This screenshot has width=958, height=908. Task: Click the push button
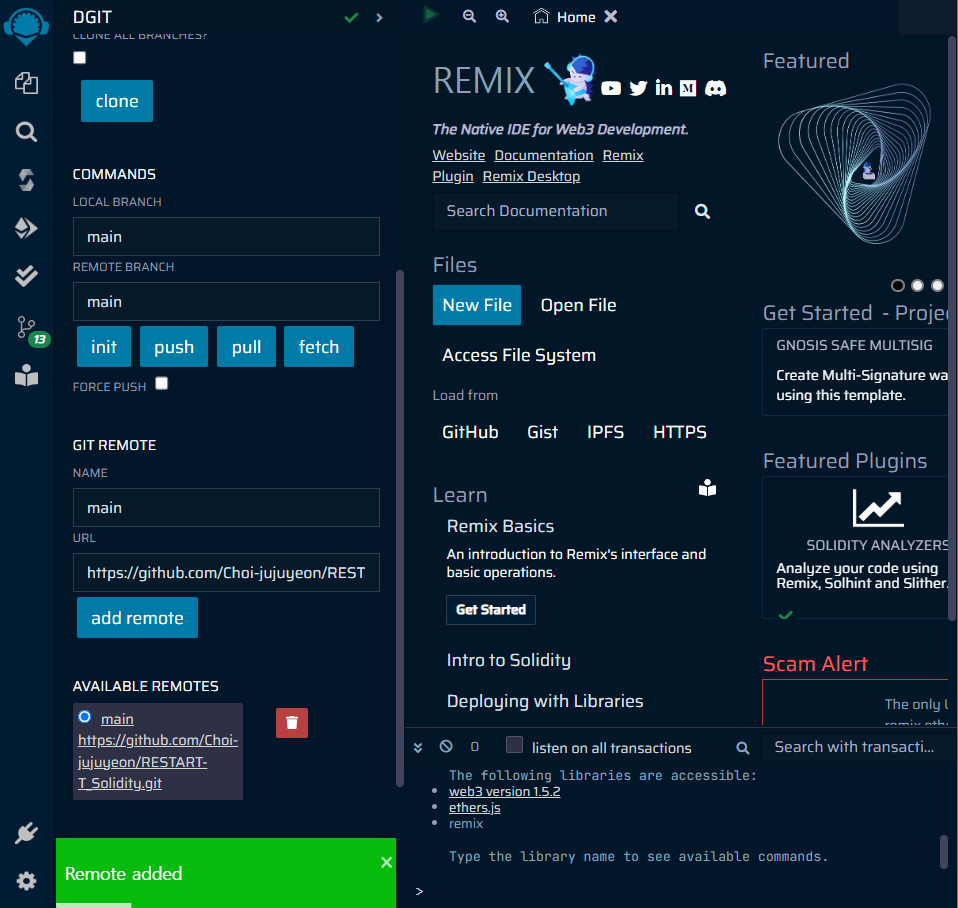[x=174, y=347]
